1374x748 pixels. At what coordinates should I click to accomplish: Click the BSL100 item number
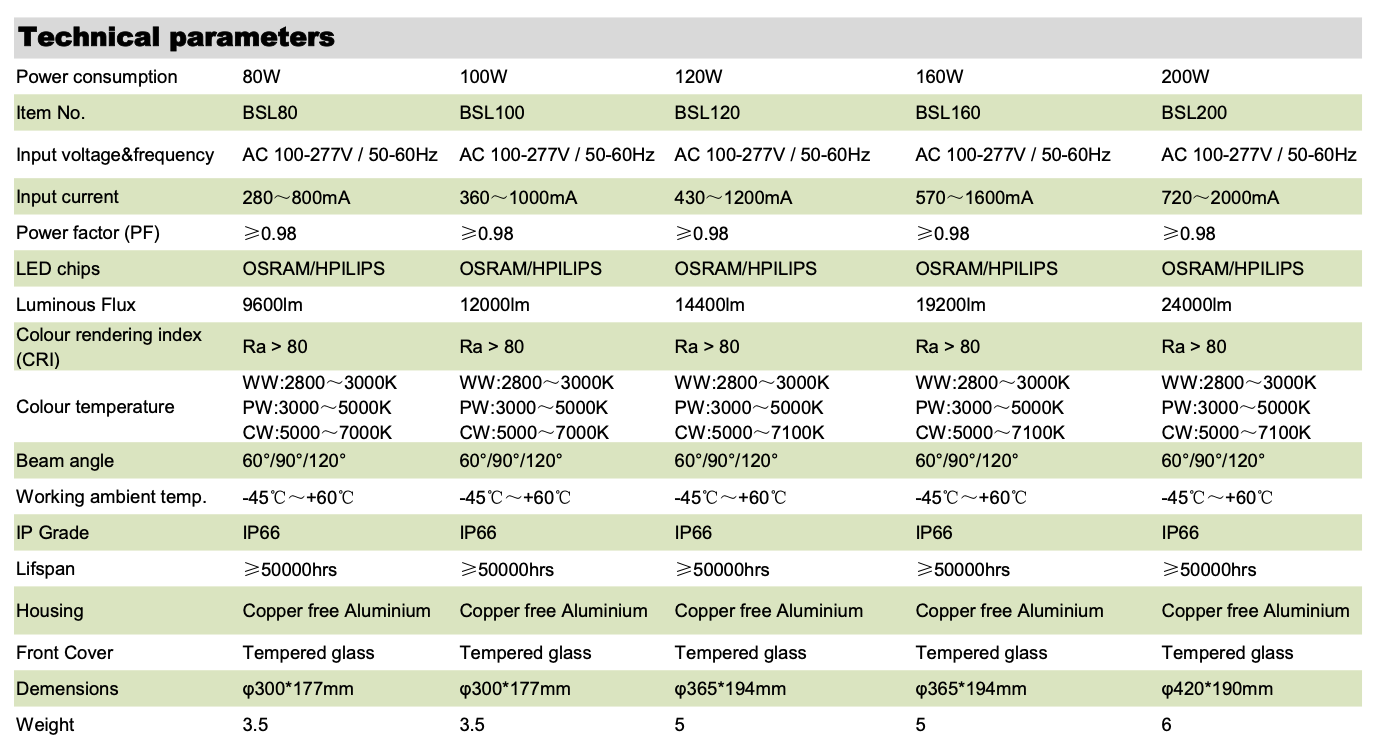click(491, 113)
